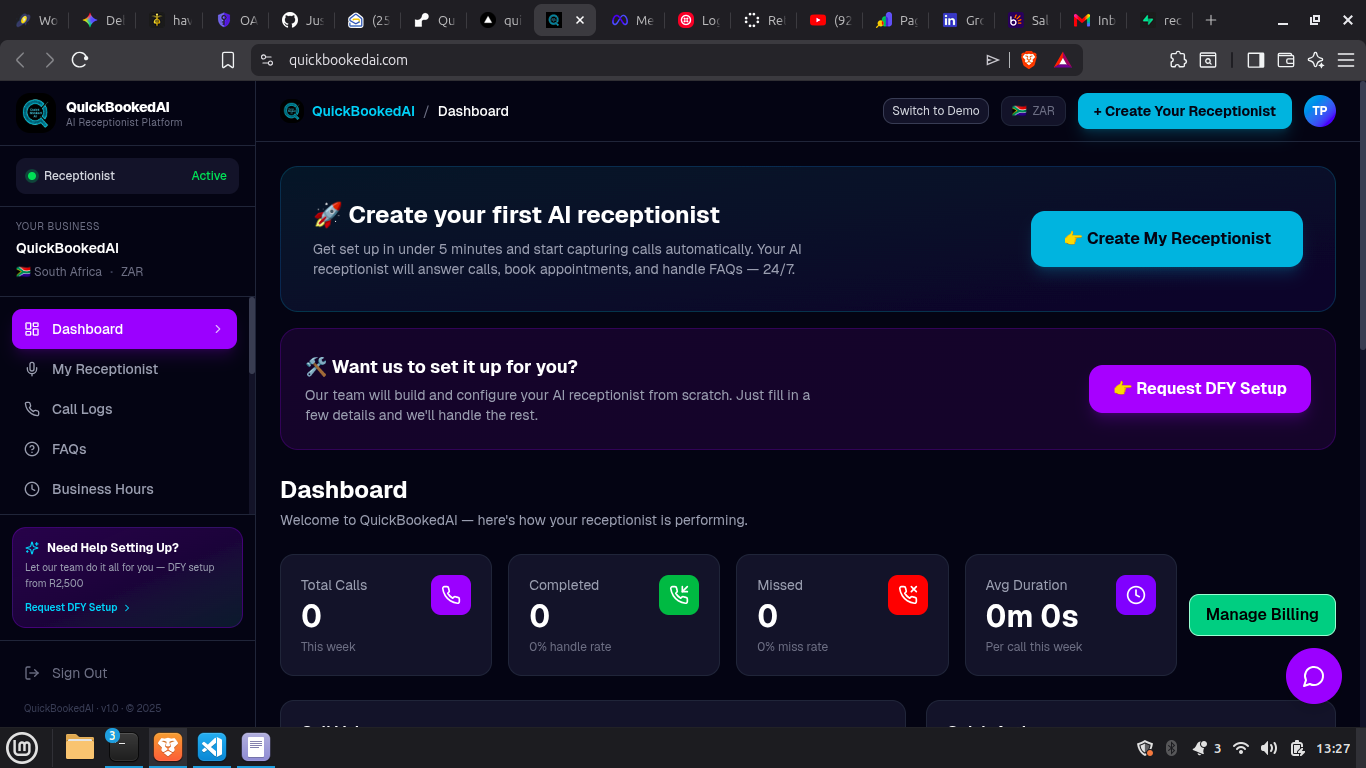
Task: Open the Brave Shields icon
Action: pyautogui.click(x=1029, y=60)
